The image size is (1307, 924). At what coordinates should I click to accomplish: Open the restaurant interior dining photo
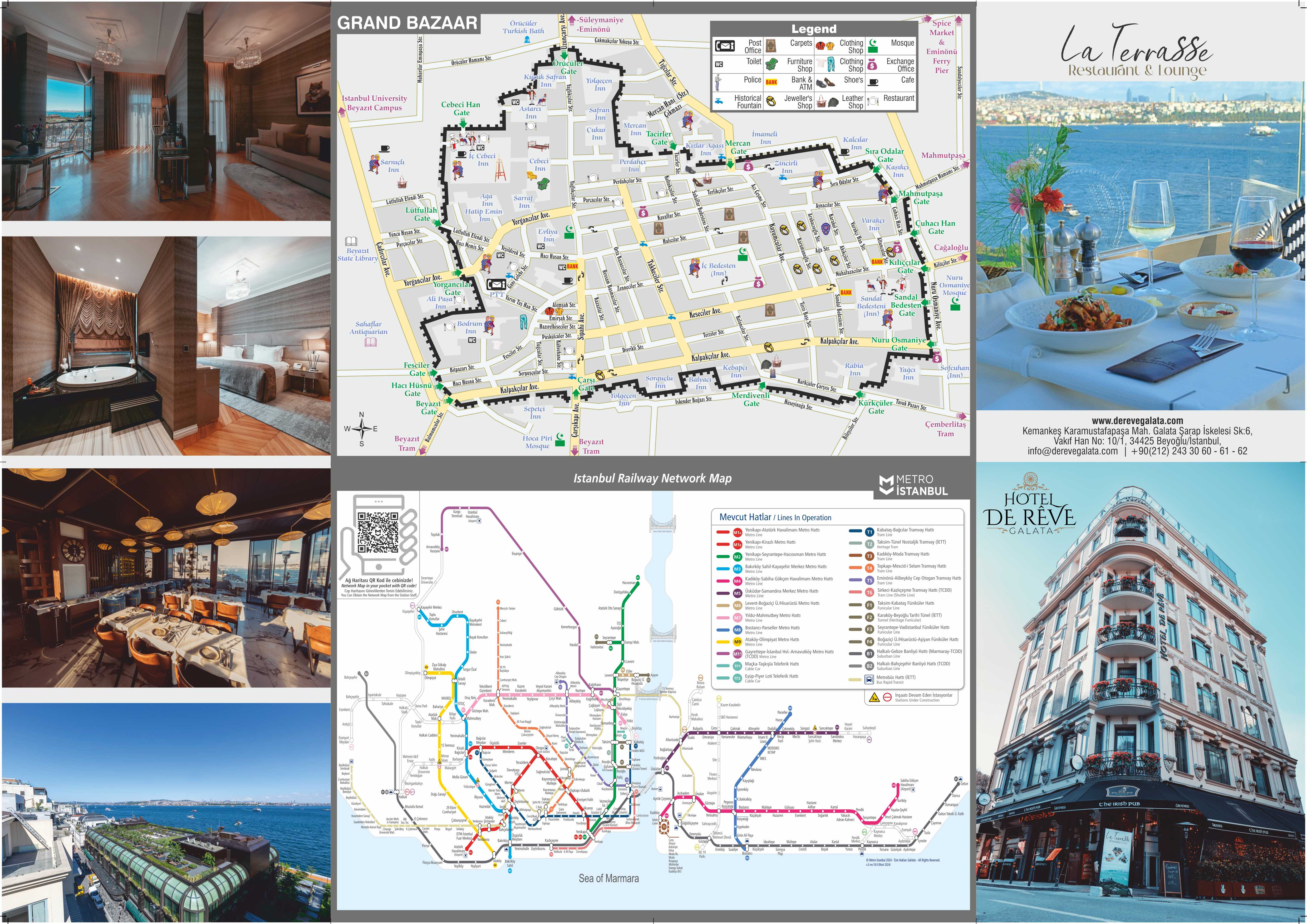tap(166, 578)
